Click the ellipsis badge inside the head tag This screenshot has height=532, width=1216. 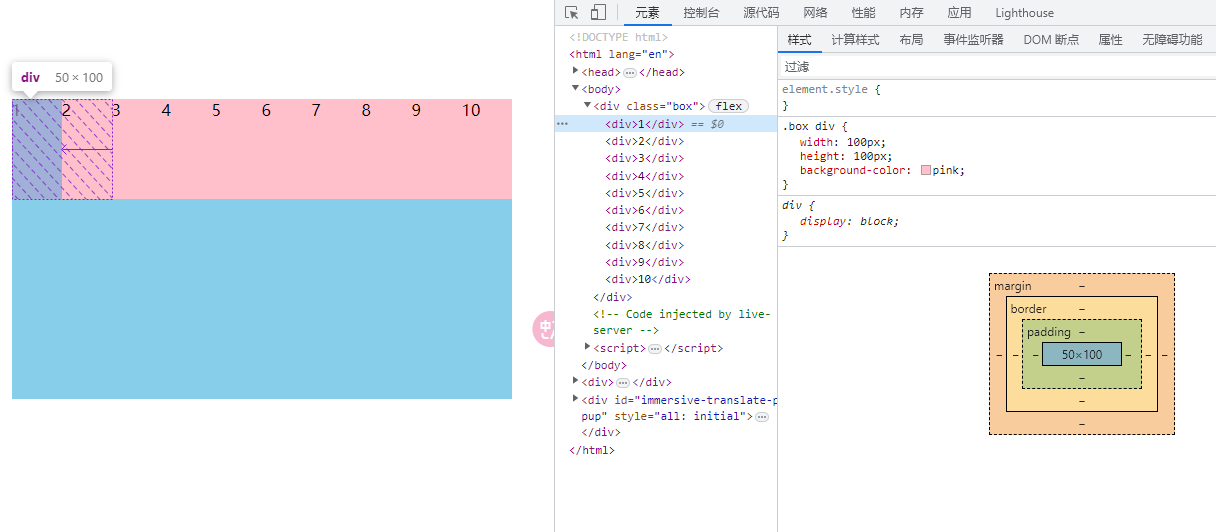[630, 73]
